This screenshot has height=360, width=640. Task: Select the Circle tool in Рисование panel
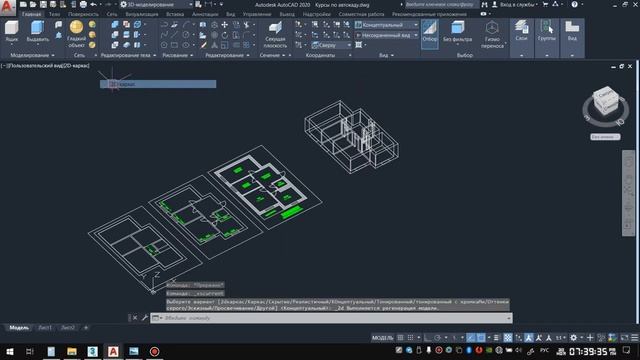point(186,35)
